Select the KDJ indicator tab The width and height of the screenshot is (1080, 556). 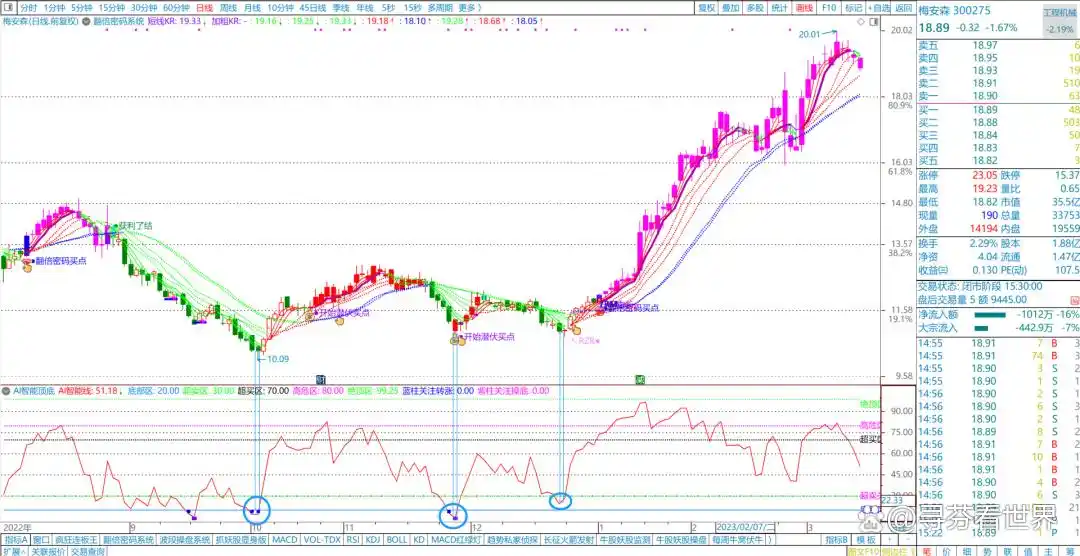[x=373, y=539]
